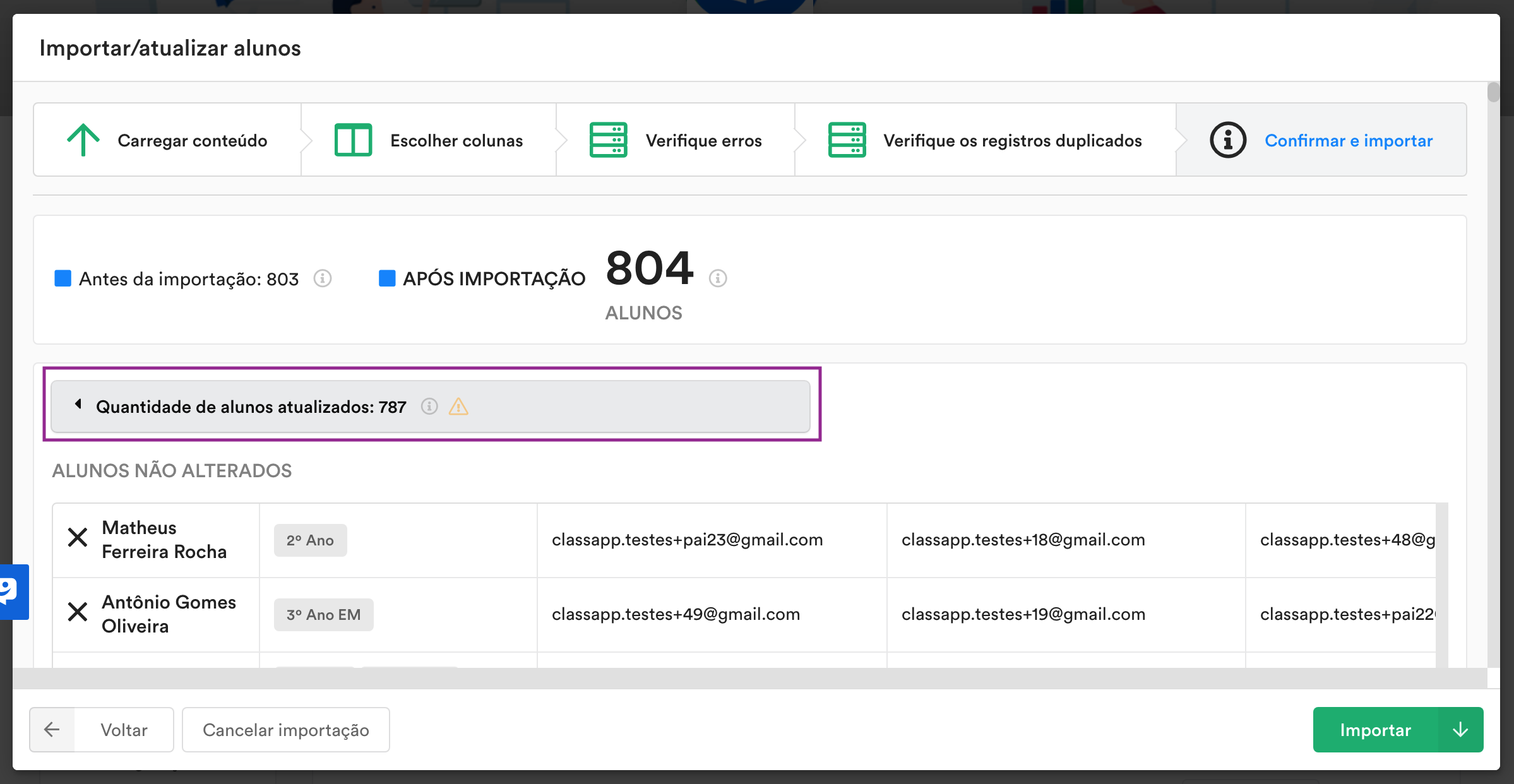The image size is (1514, 784).
Task: Click the columns icon in Escolher colunas step
Action: click(353, 140)
